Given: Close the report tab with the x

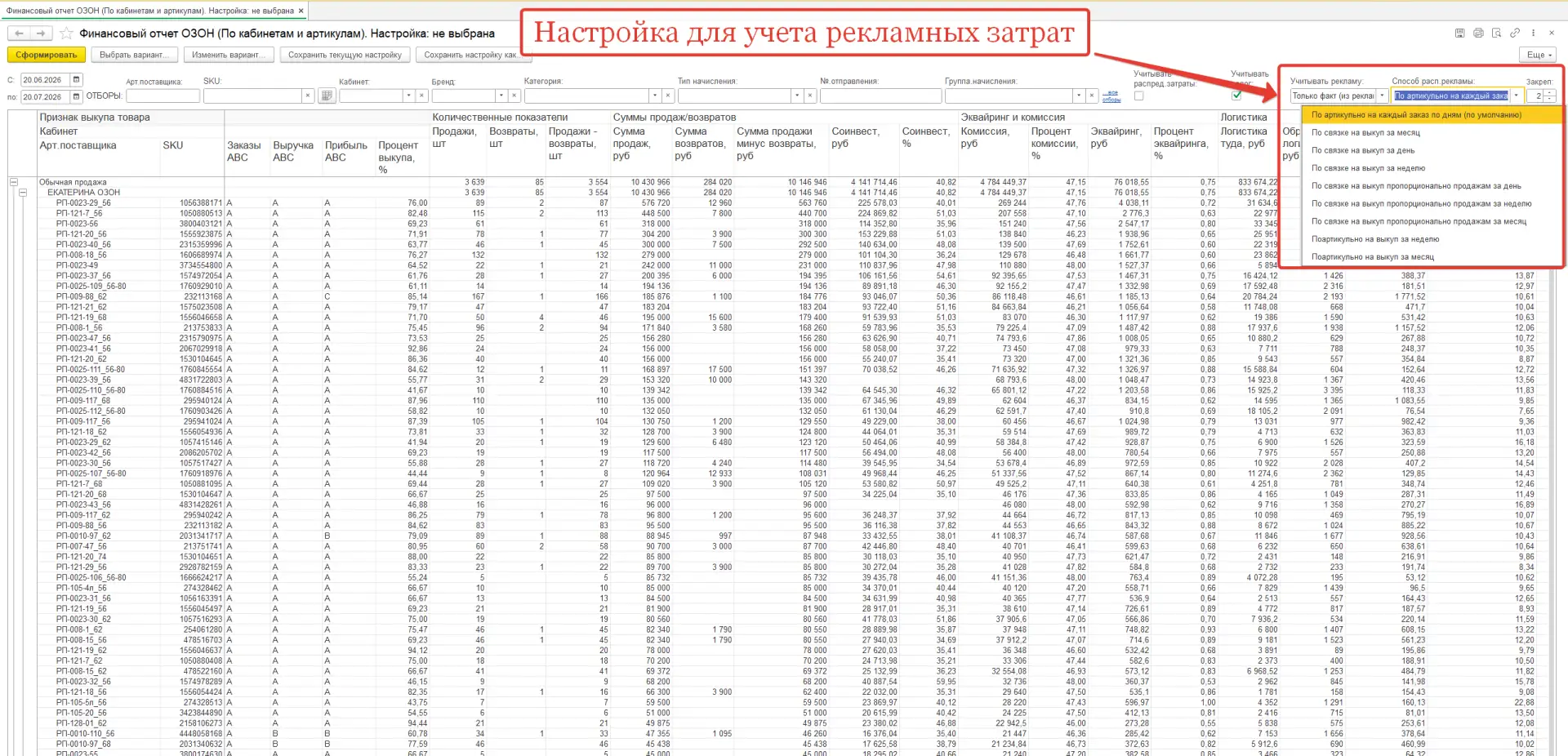Looking at the screenshot, I should tap(301, 11).
